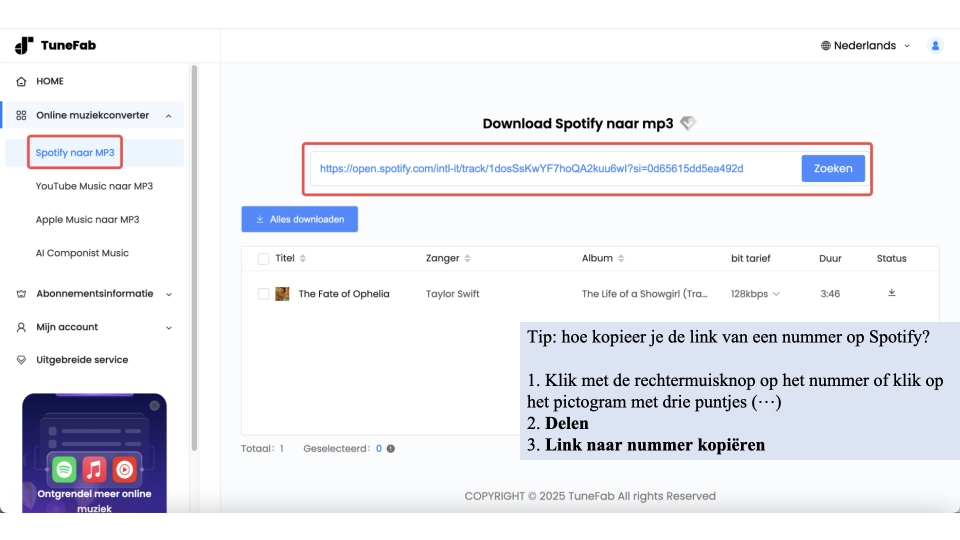Sort the table by Titel
The width and height of the screenshot is (960, 540).
pyautogui.click(x=303, y=259)
